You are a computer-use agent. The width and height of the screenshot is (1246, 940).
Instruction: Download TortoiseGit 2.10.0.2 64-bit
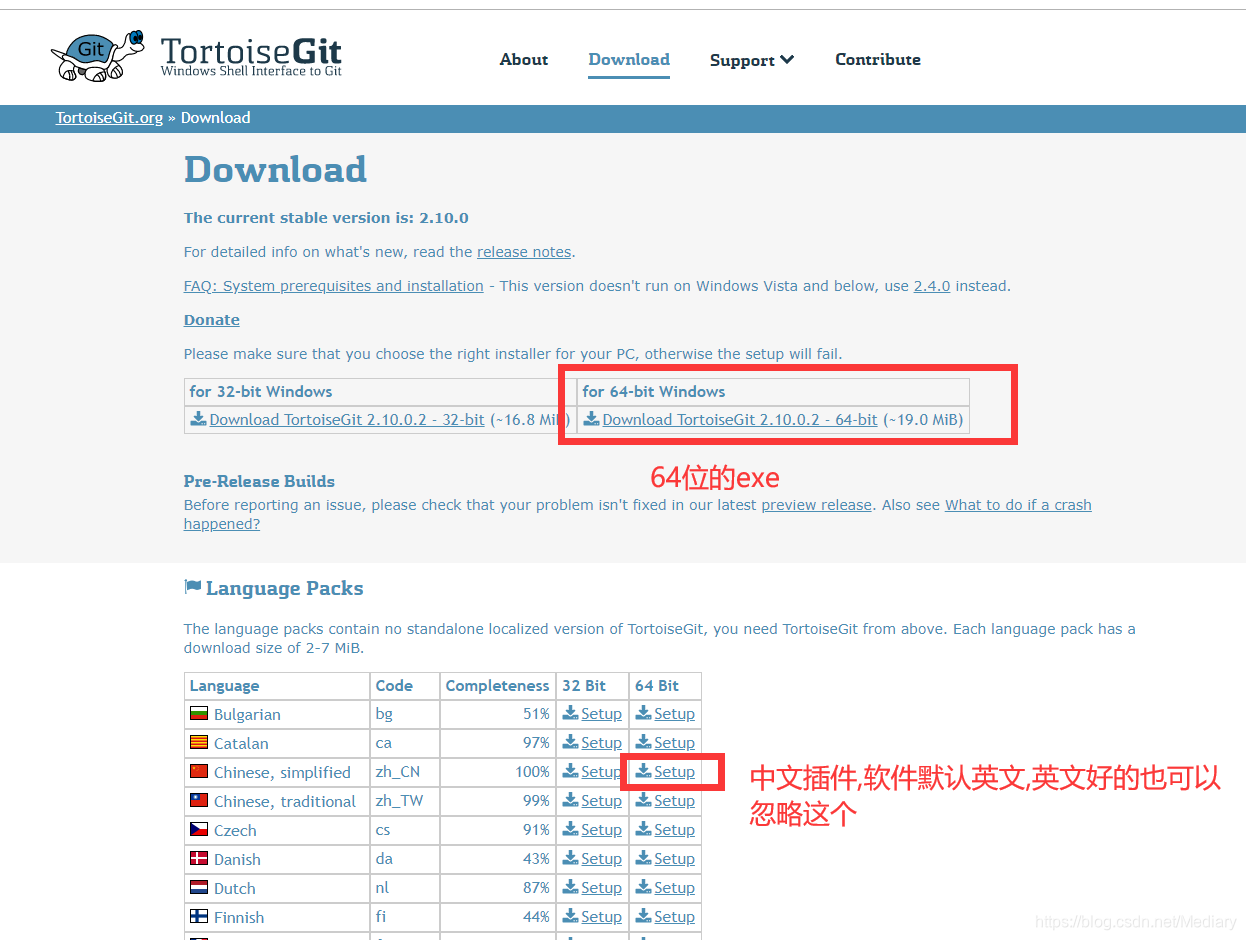[x=740, y=420]
